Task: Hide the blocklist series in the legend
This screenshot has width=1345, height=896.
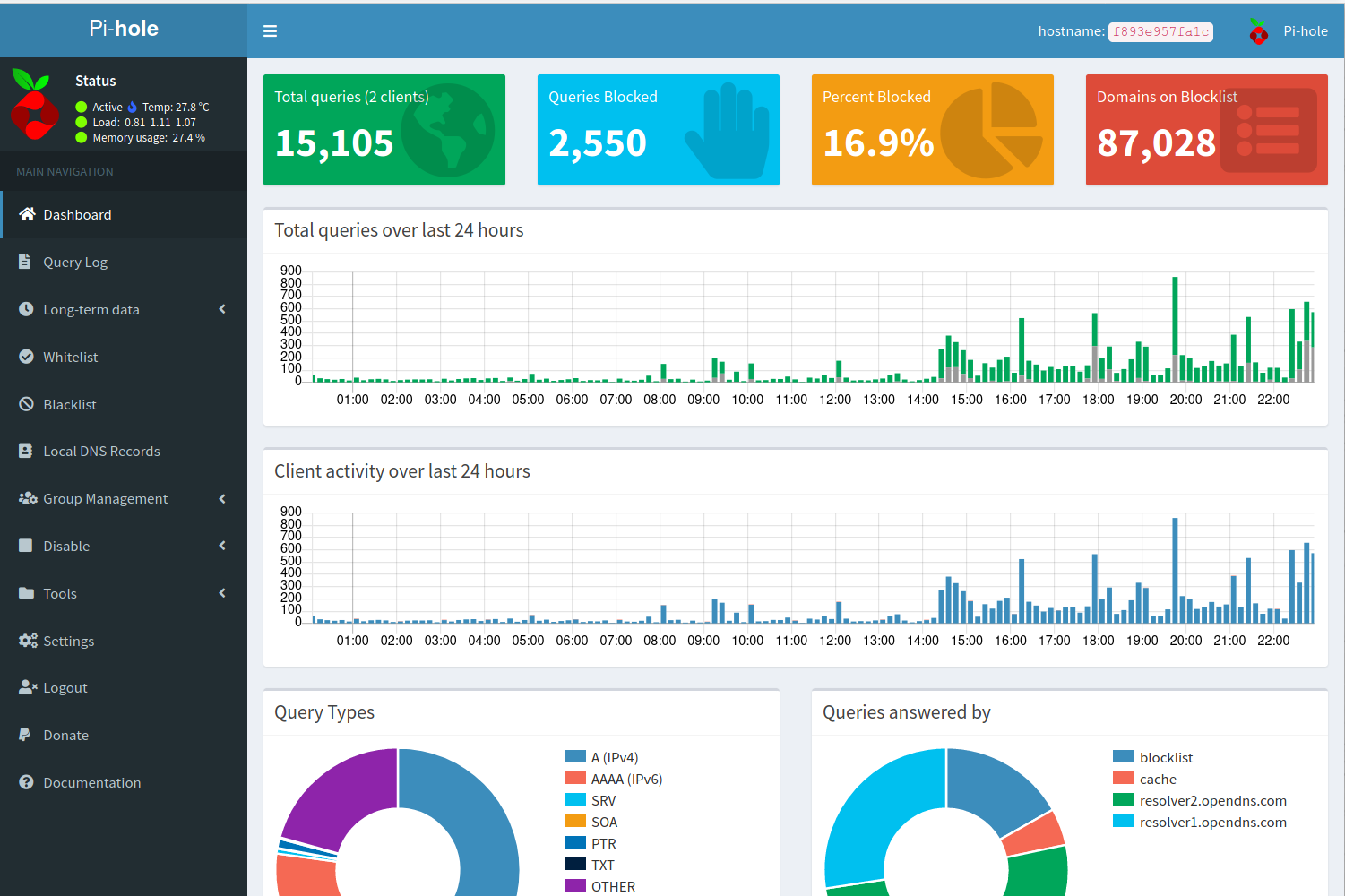Action: [x=1165, y=757]
